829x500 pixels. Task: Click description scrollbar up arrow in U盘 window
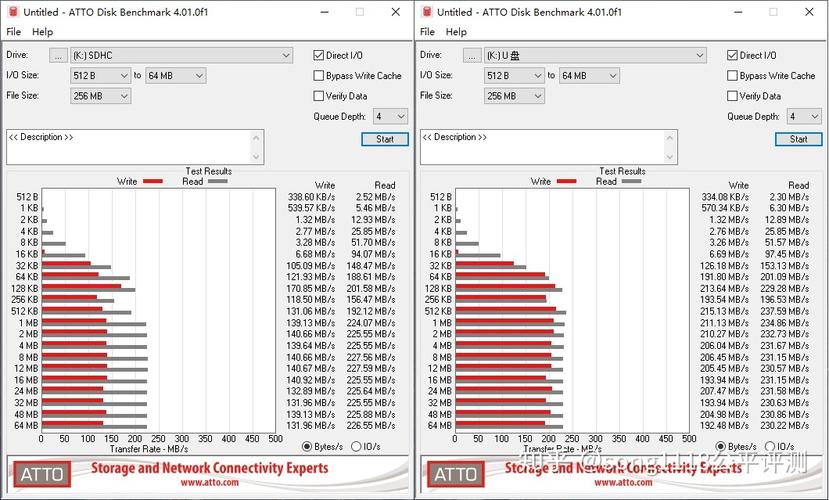[x=670, y=137]
